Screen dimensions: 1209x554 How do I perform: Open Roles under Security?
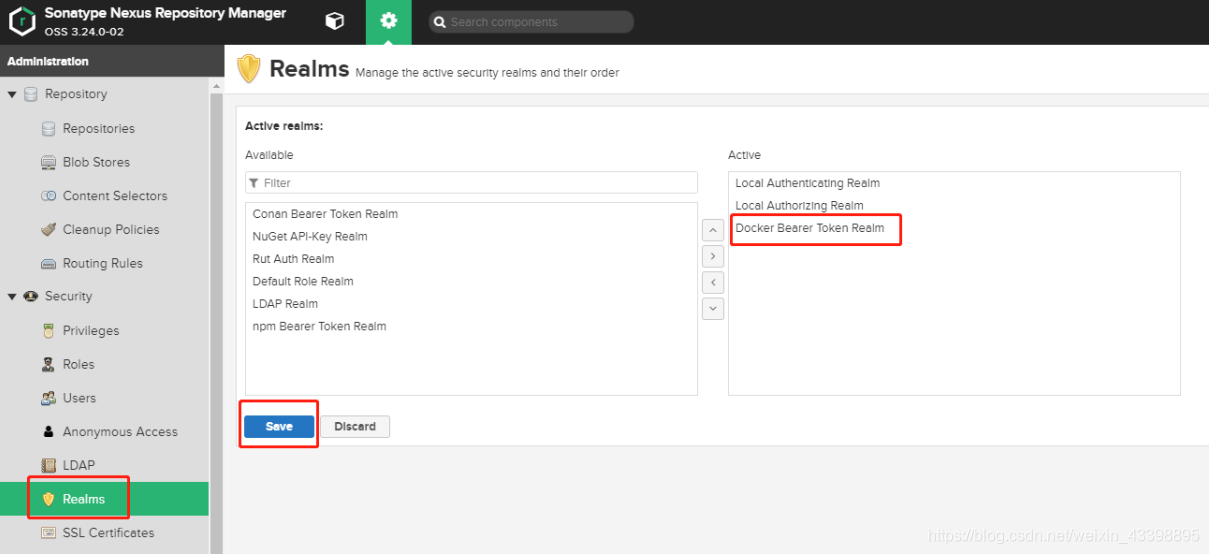(x=79, y=365)
